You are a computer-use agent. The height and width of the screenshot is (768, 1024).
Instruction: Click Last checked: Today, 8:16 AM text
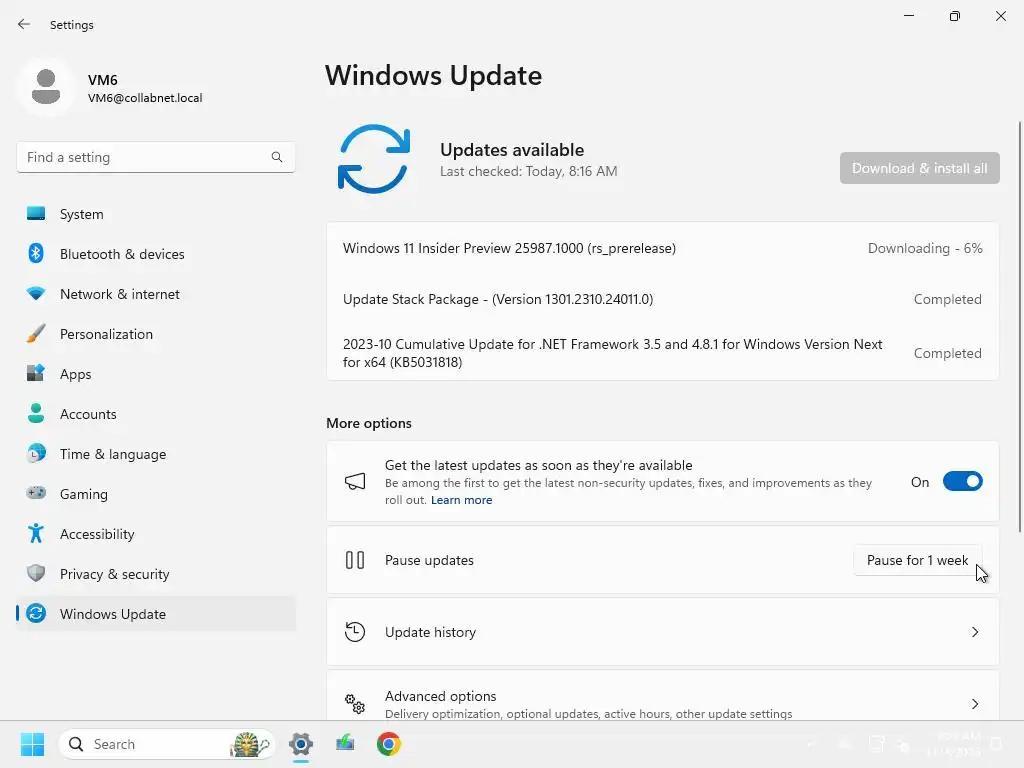[x=528, y=171]
